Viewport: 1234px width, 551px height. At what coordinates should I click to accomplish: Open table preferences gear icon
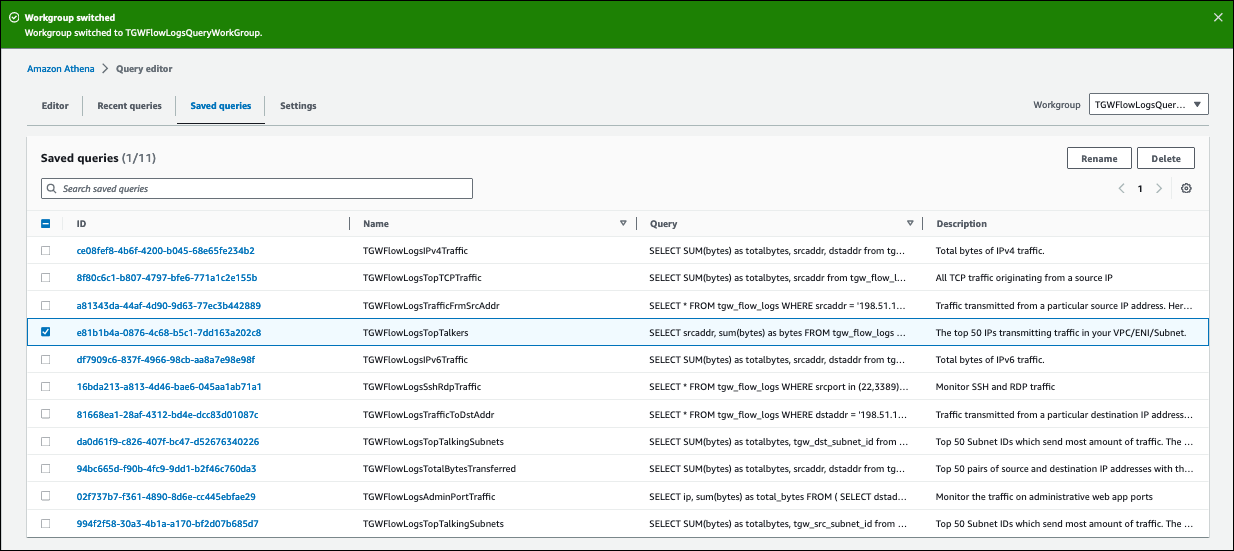point(1186,188)
